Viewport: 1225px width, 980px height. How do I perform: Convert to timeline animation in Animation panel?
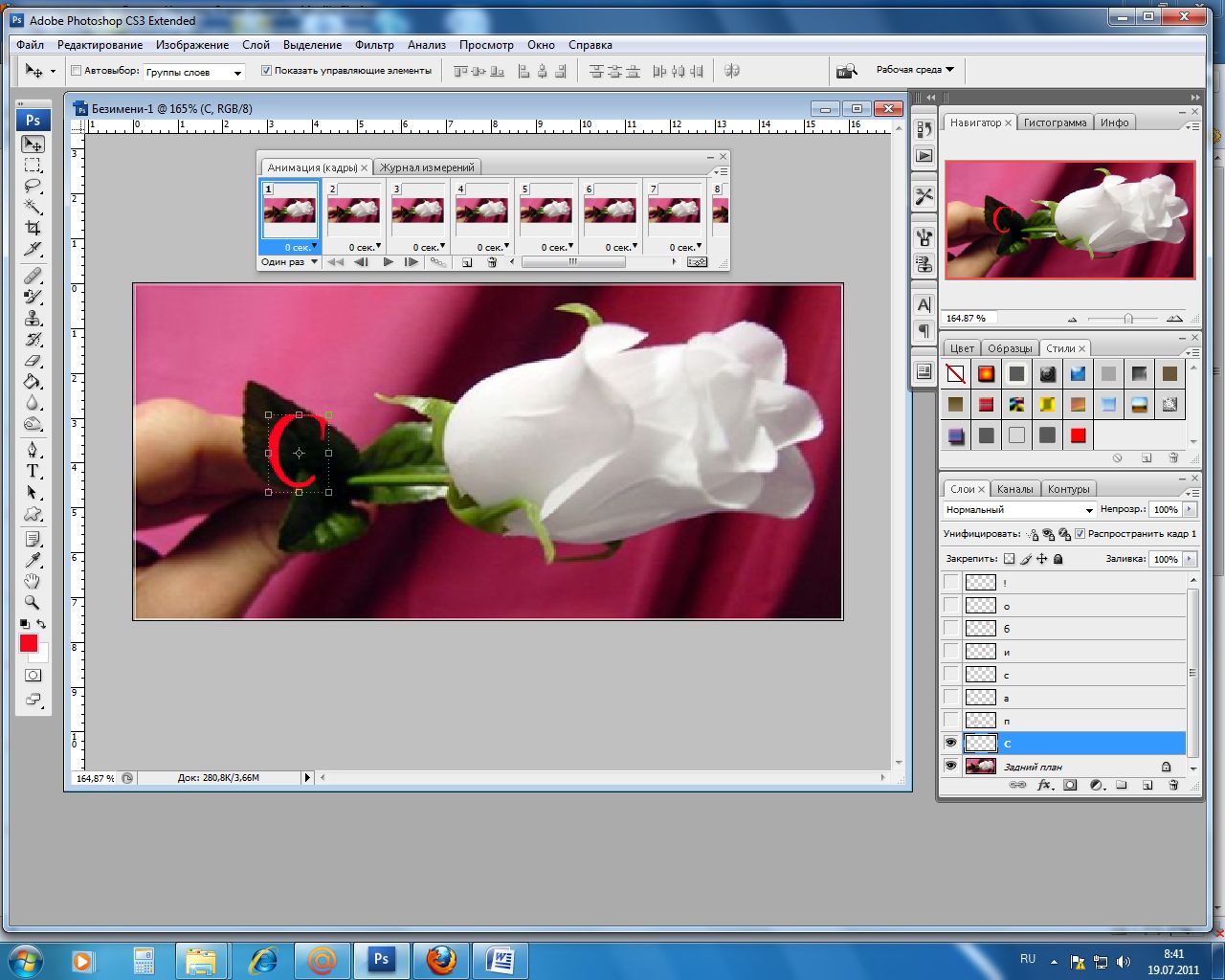coord(697,262)
